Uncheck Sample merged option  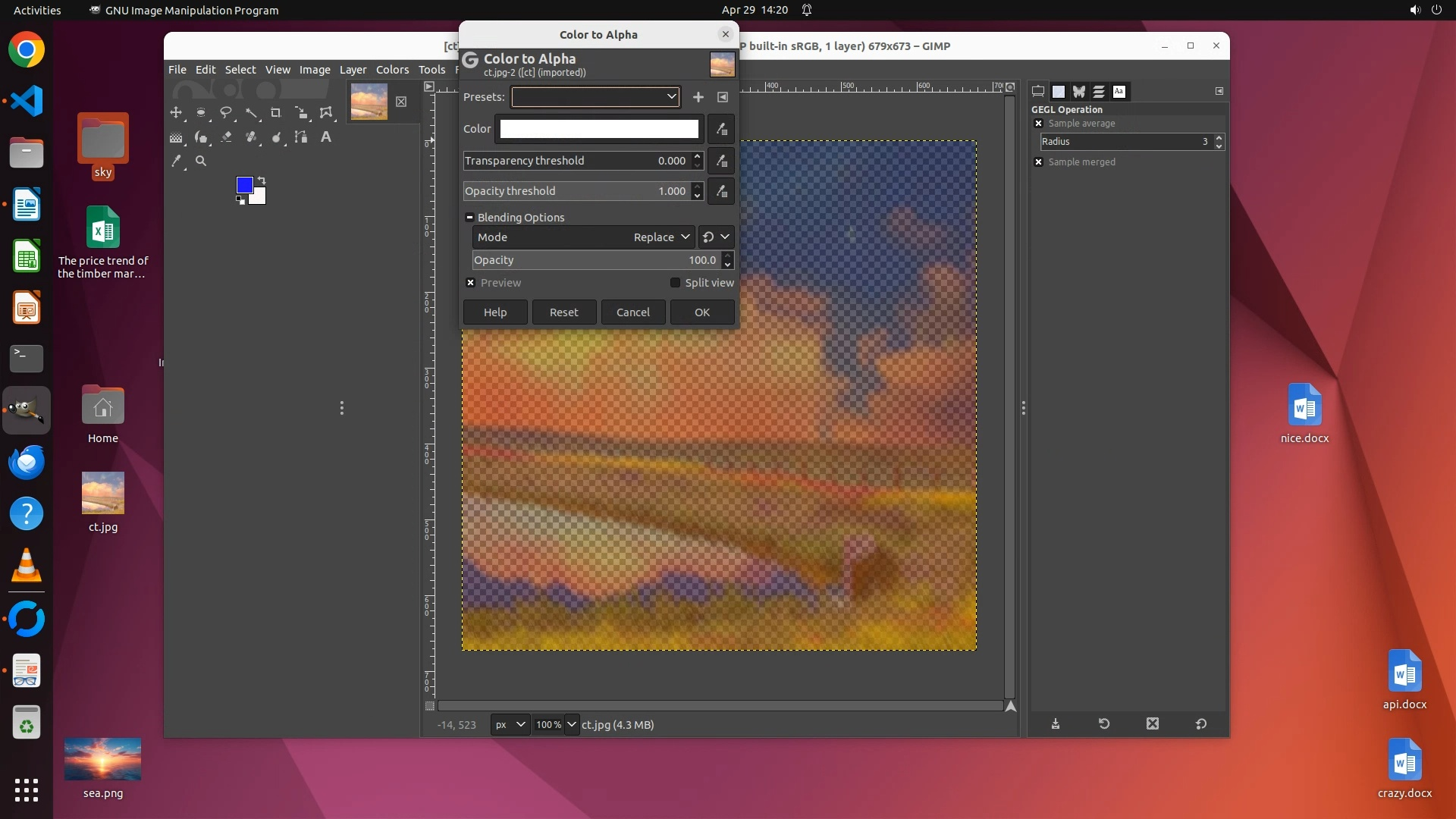(1039, 162)
